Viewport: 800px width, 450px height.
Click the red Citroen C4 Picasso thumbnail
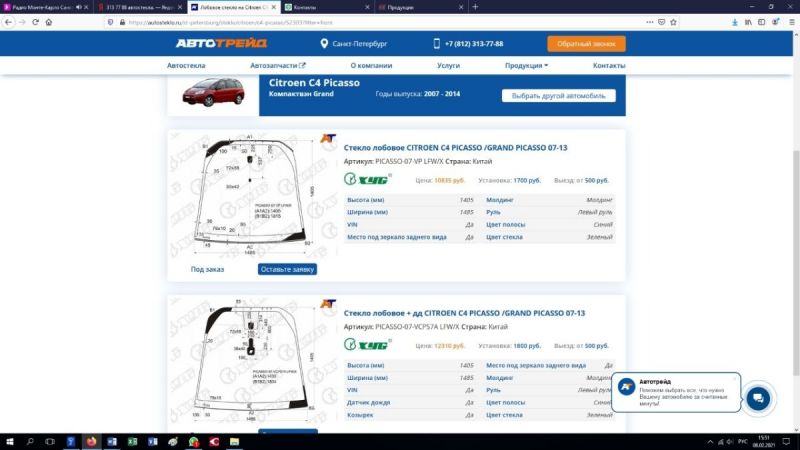212,93
